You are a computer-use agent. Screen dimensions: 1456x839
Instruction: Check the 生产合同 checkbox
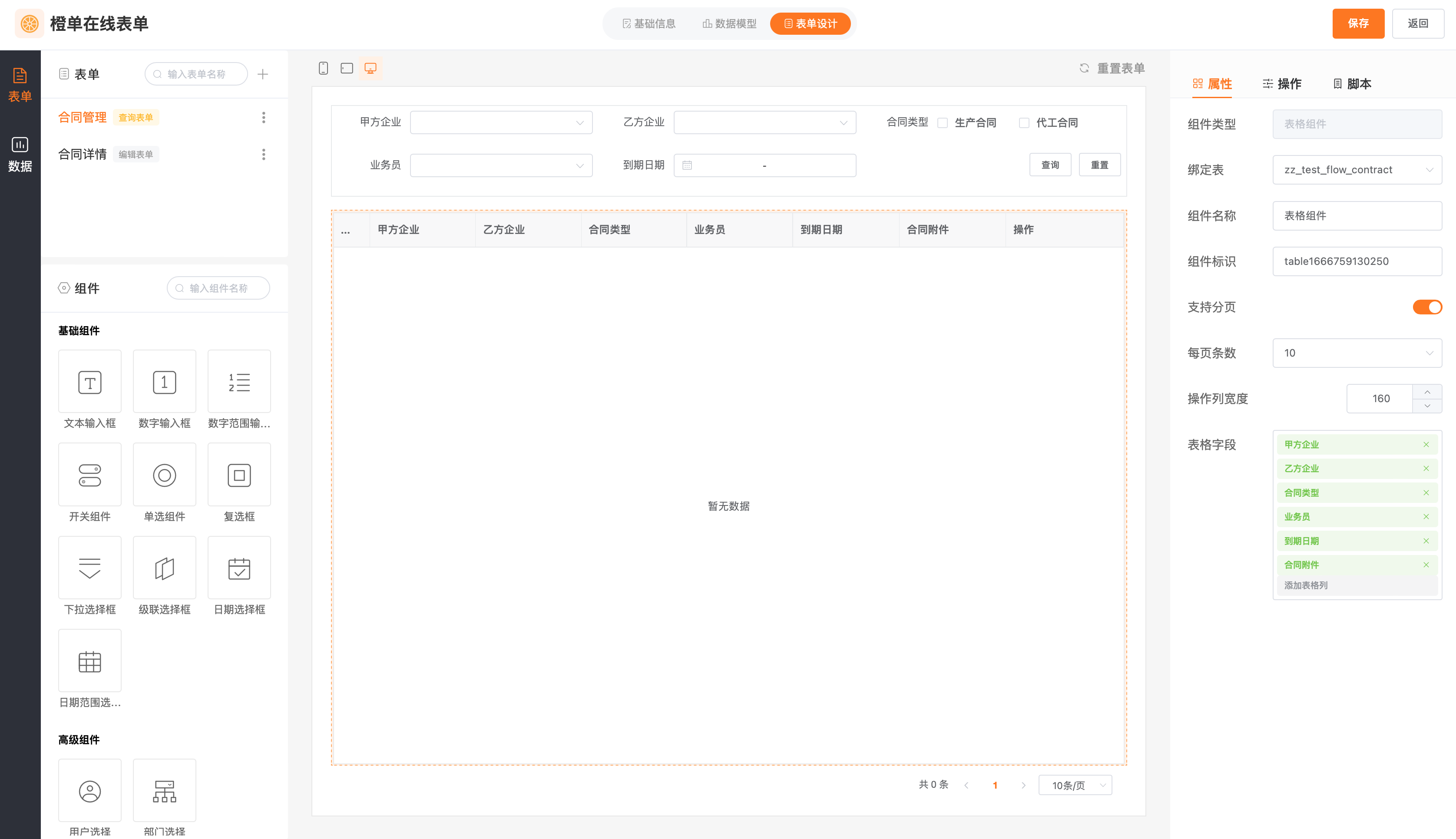(x=943, y=123)
